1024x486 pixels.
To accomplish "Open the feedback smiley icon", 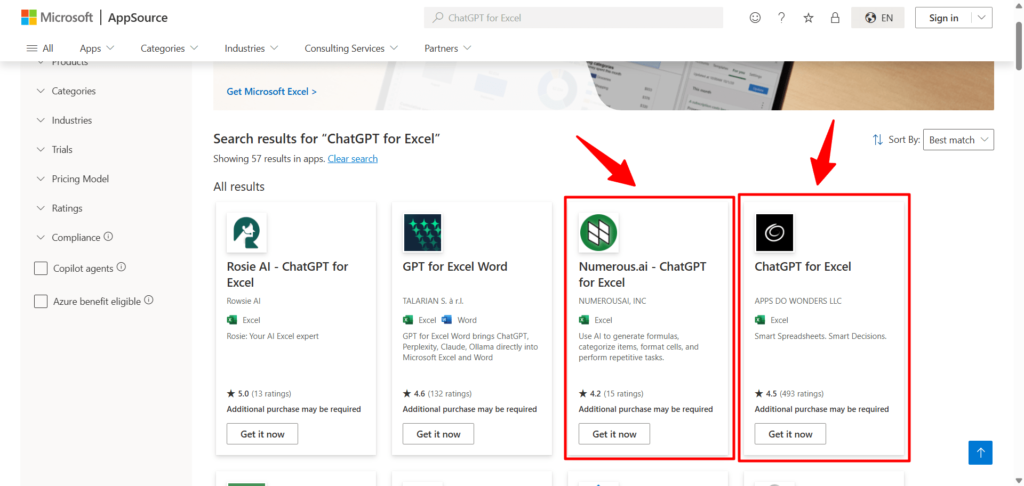I will tap(755, 18).
